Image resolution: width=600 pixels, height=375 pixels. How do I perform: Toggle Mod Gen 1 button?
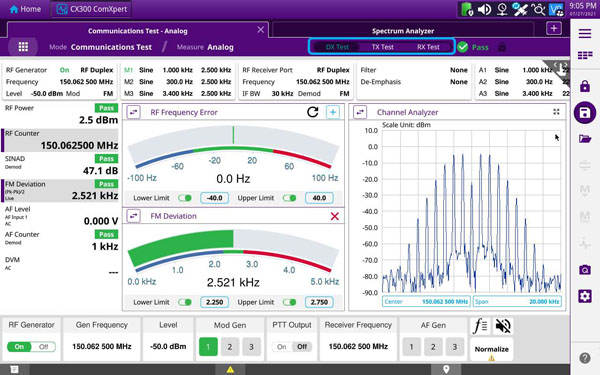[208, 347]
